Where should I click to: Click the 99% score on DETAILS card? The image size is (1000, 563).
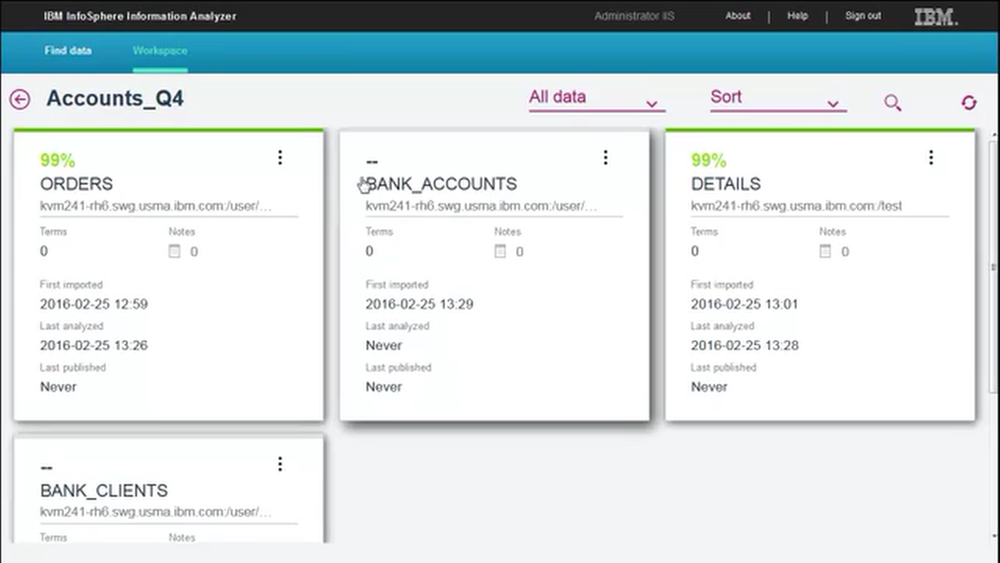709,160
